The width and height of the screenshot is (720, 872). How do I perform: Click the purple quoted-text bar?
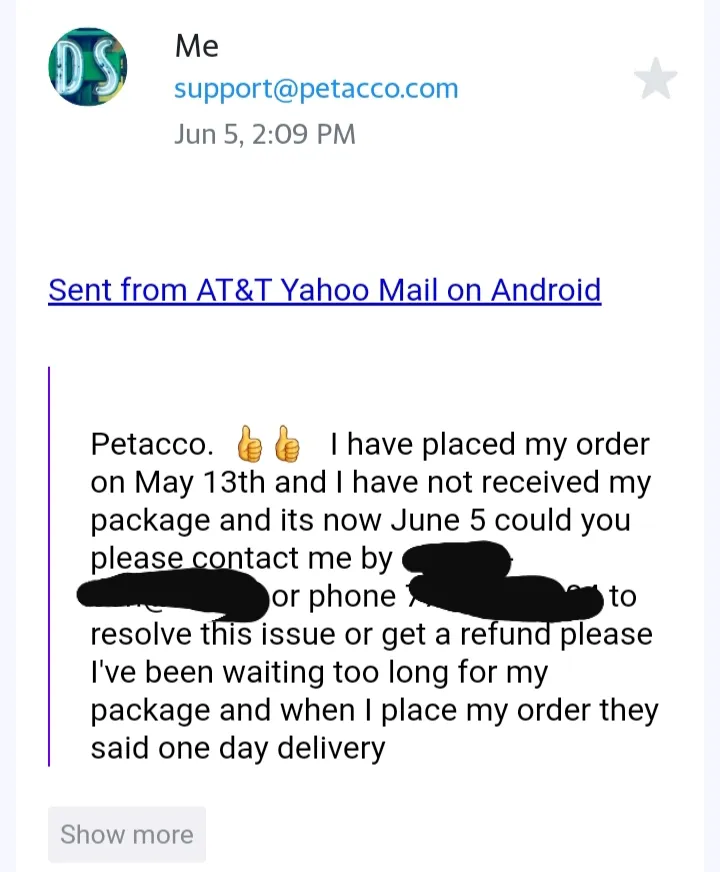tap(49, 566)
